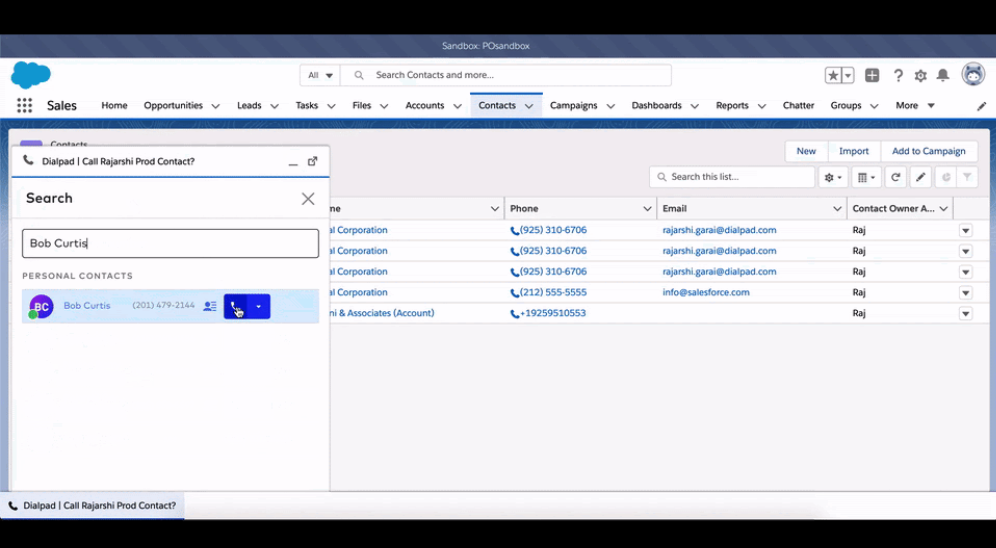Expand the Leads tab chevron

tap(274, 106)
